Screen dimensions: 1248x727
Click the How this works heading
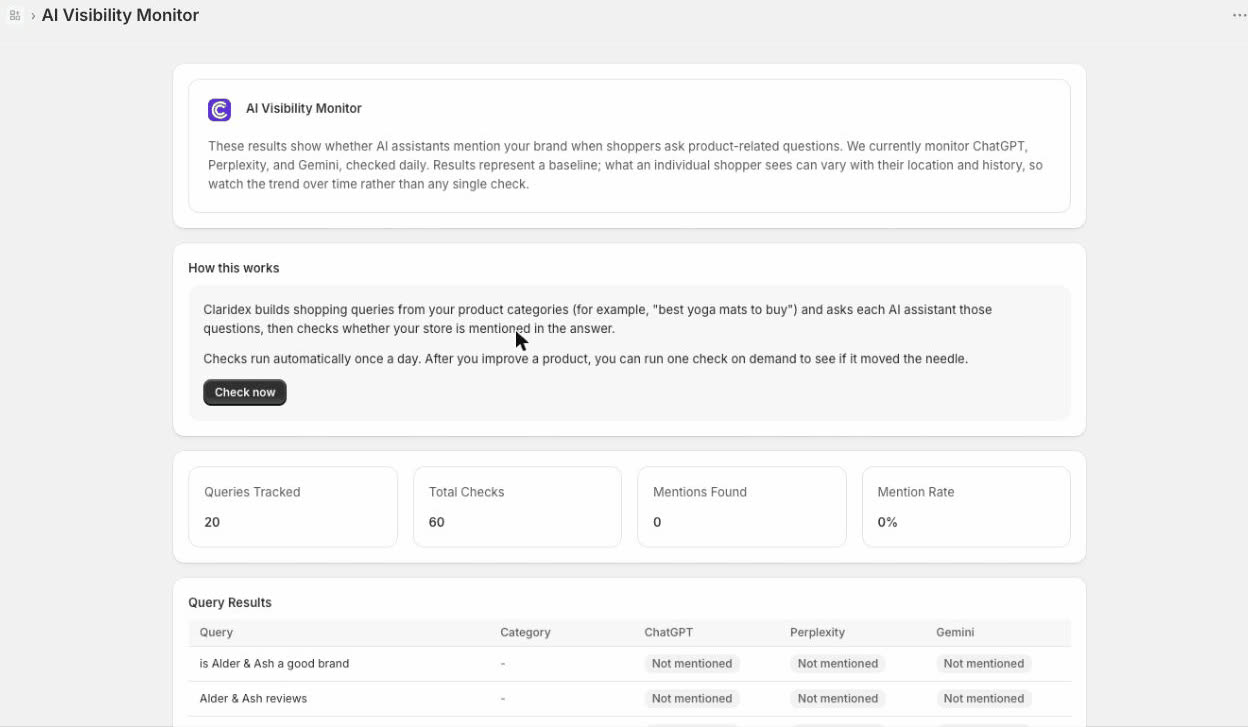[x=234, y=268]
